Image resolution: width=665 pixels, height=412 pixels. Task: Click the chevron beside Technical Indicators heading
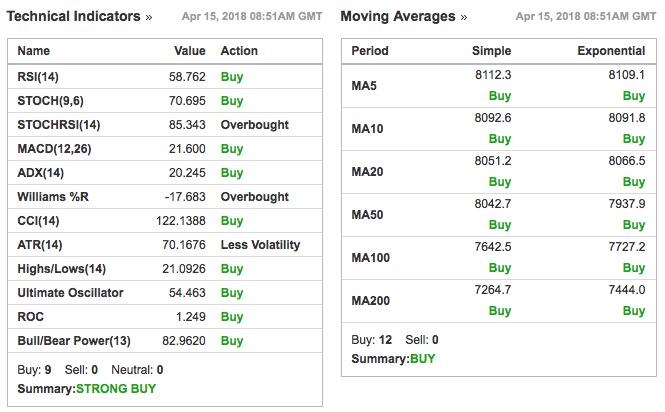pyautogui.click(x=149, y=18)
